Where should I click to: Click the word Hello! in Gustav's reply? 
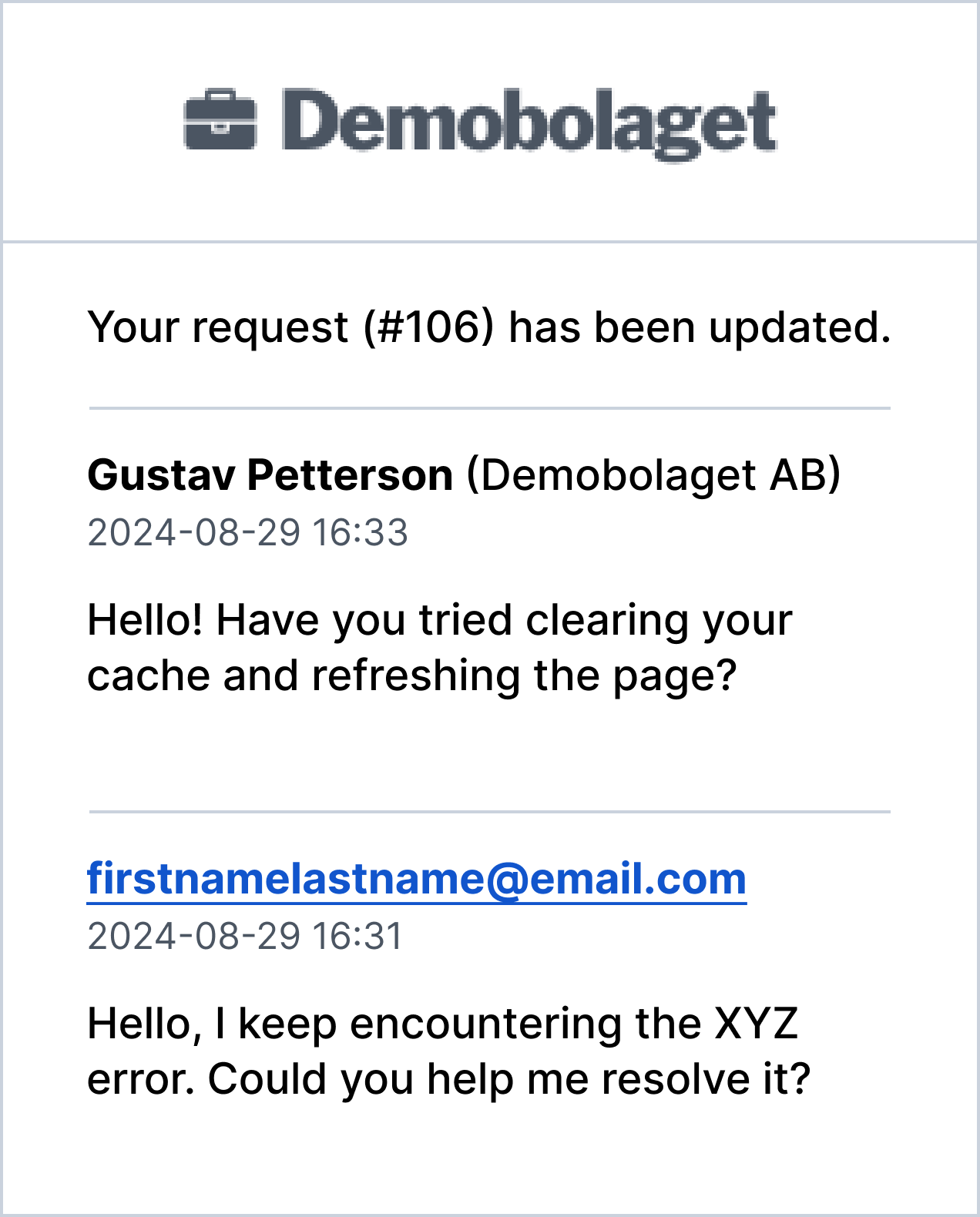(x=146, y=620)
